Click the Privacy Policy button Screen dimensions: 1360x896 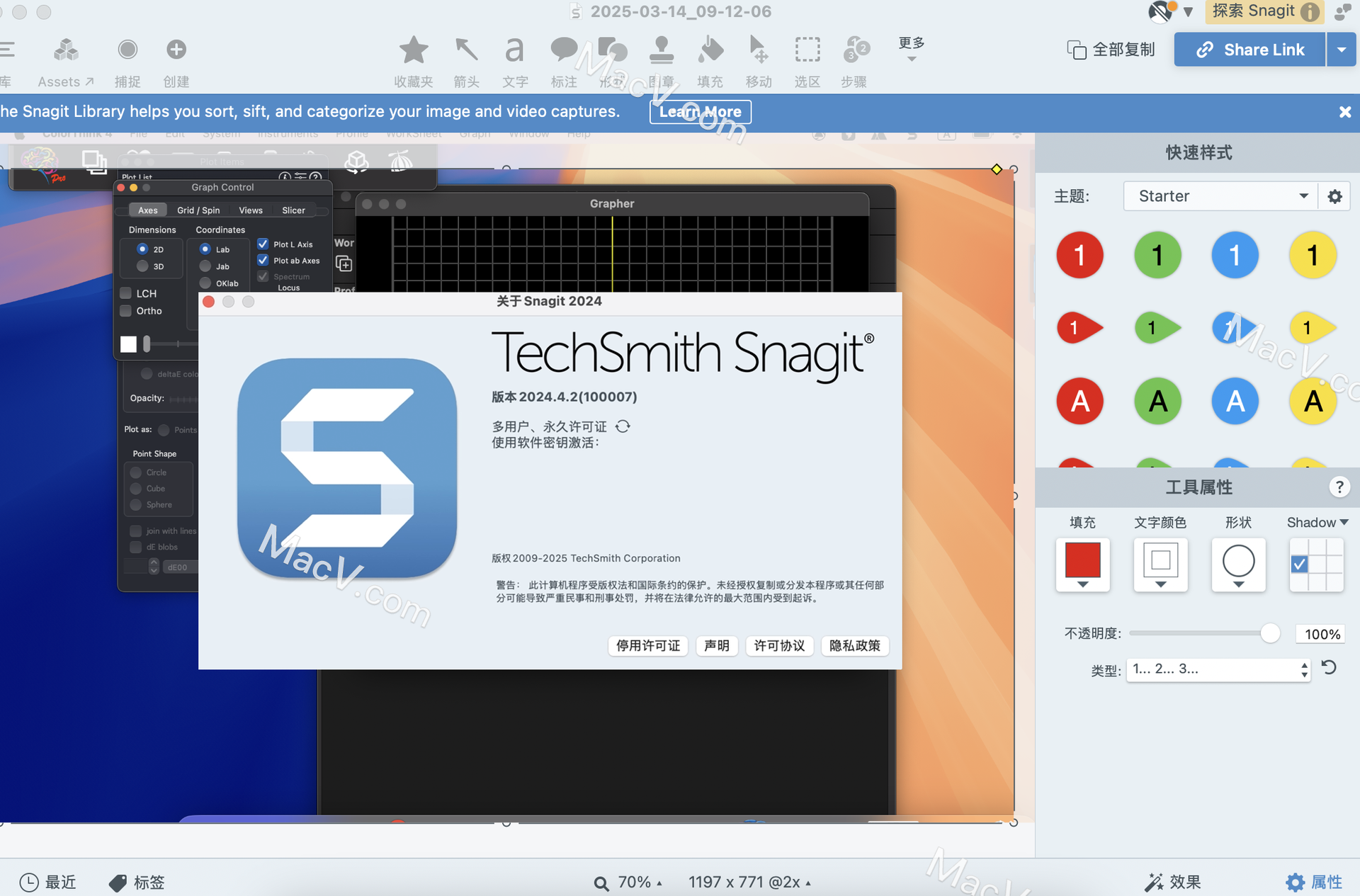point(855,646)
